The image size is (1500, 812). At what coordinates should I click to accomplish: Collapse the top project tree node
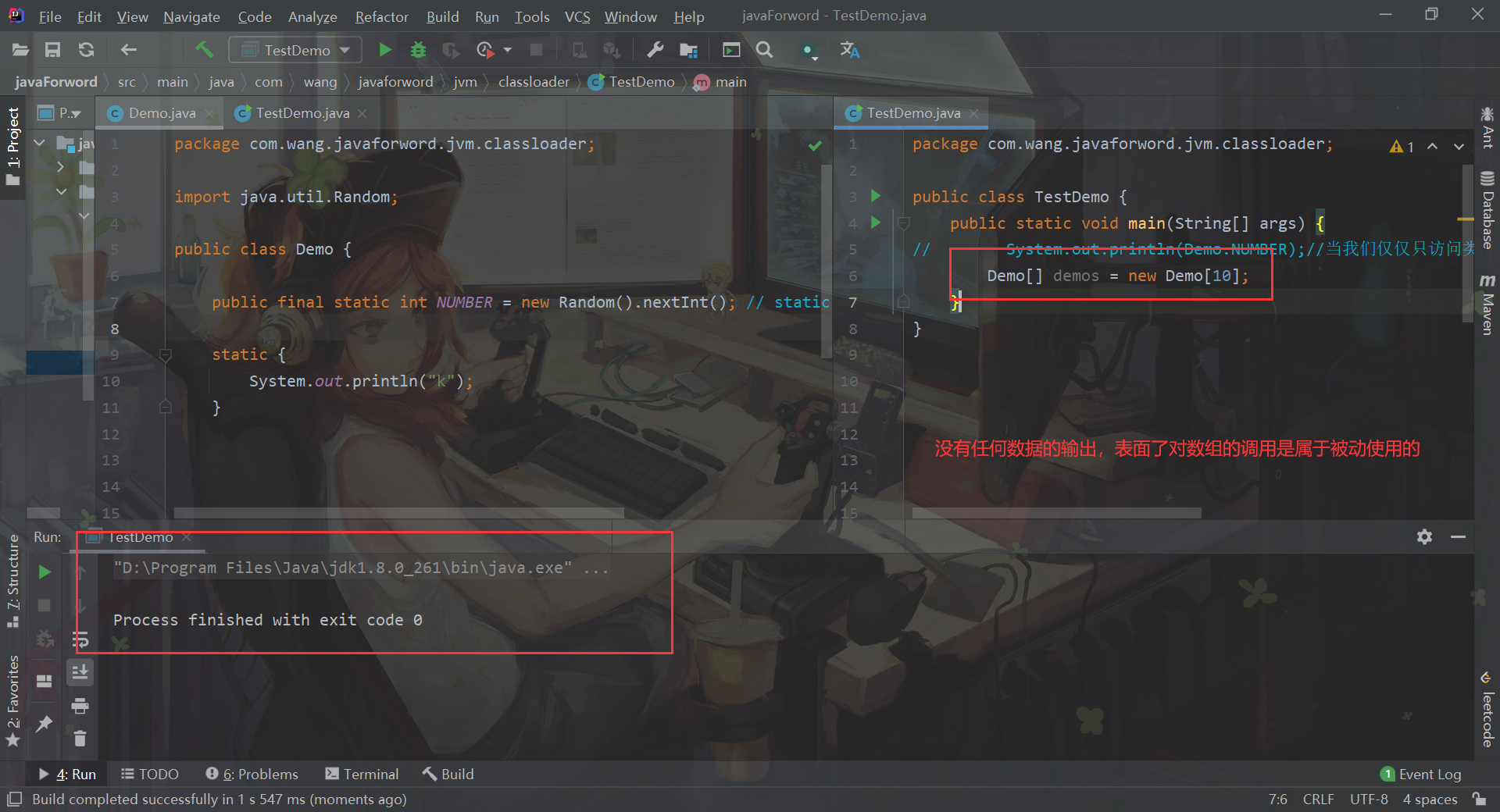coord(40,143)
